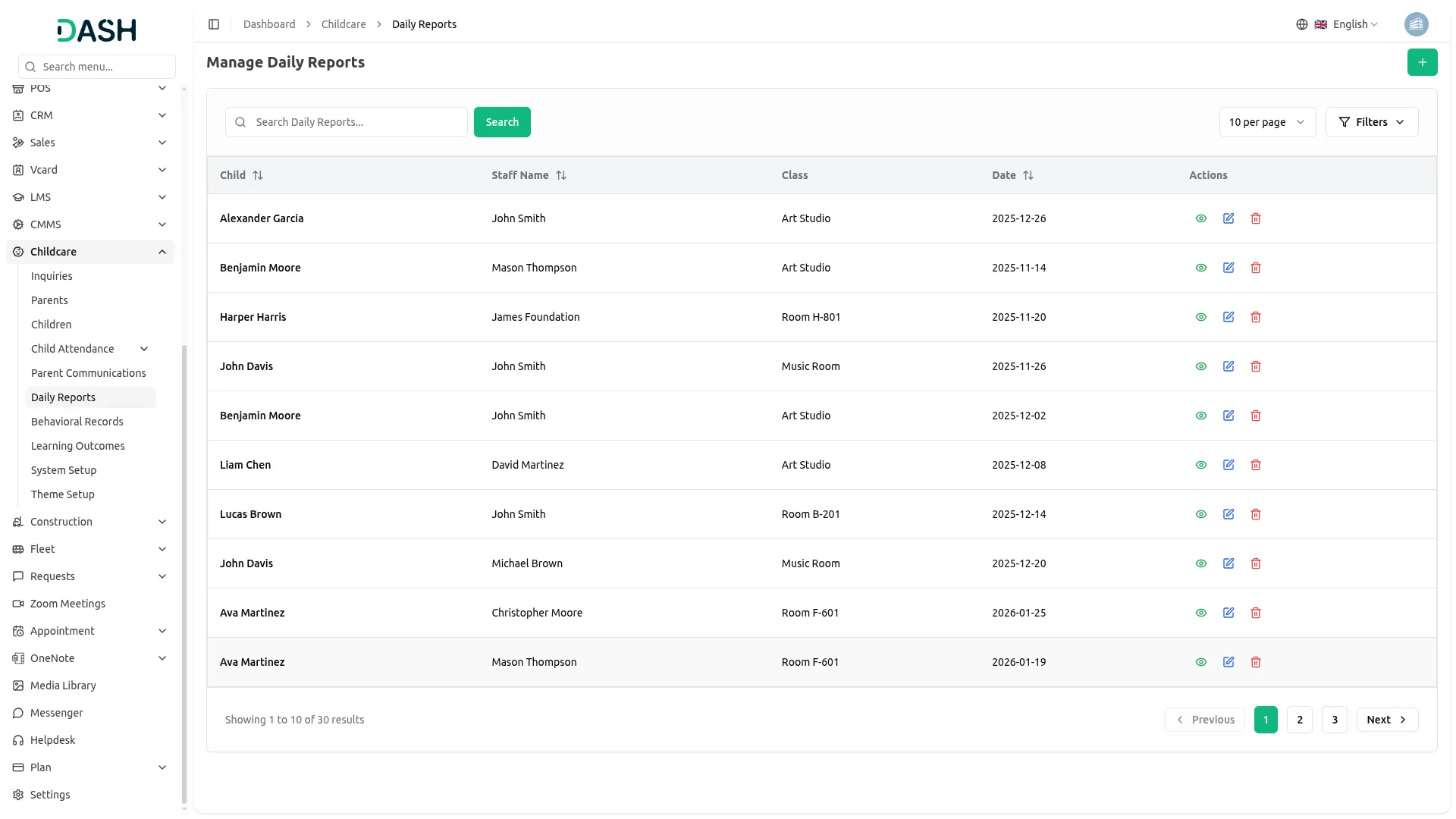This screenshot has width=1456, height=819.
Task: View Benjamin Moore's 2025-11-14 report via eye icon
Action: (1201, 268)
